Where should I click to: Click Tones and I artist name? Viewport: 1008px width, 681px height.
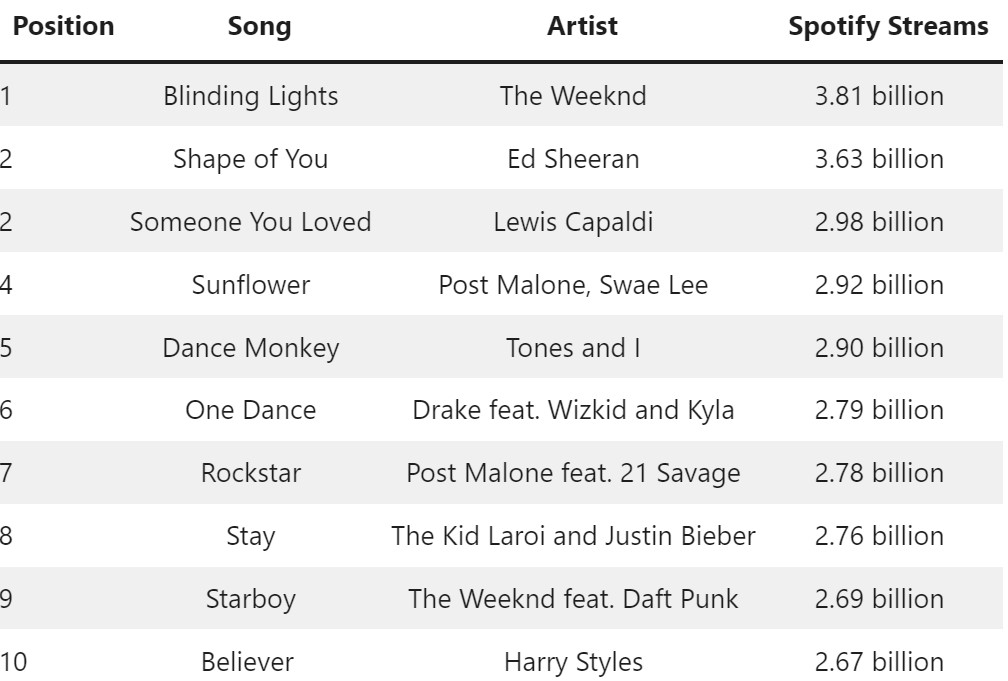coord(573,348)
